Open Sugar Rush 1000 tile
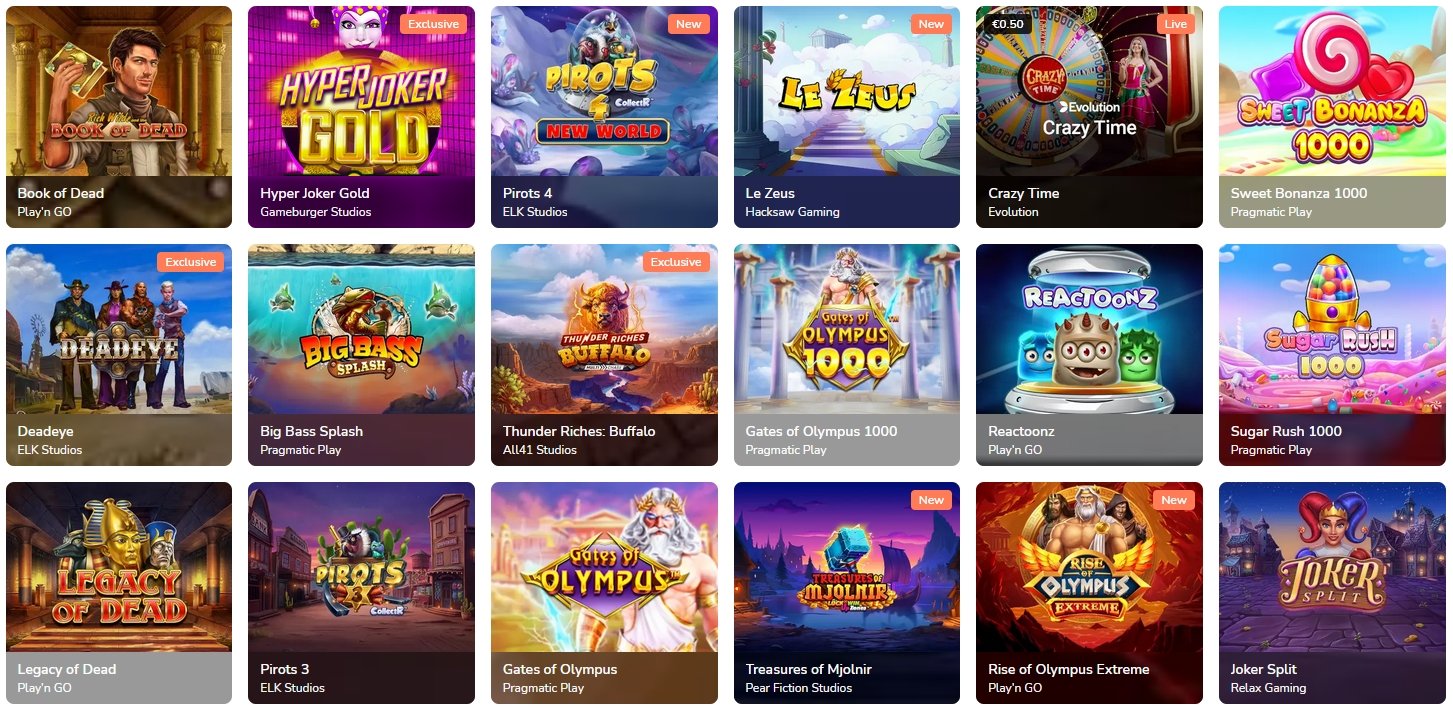This screenshot has width=1453, height=709. pos(1332,355)
